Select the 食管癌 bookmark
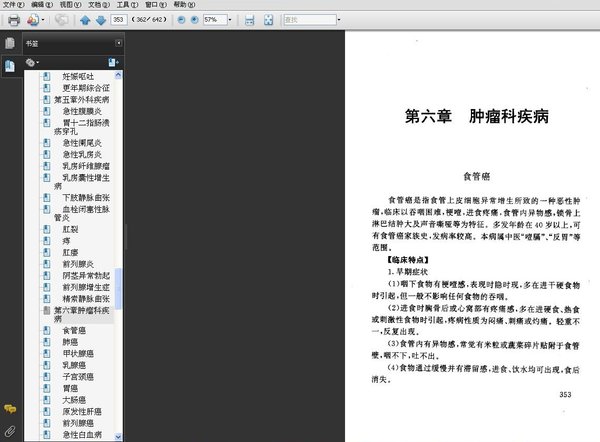The height and width of the screenshot is (442, 600). click(74, 330)
